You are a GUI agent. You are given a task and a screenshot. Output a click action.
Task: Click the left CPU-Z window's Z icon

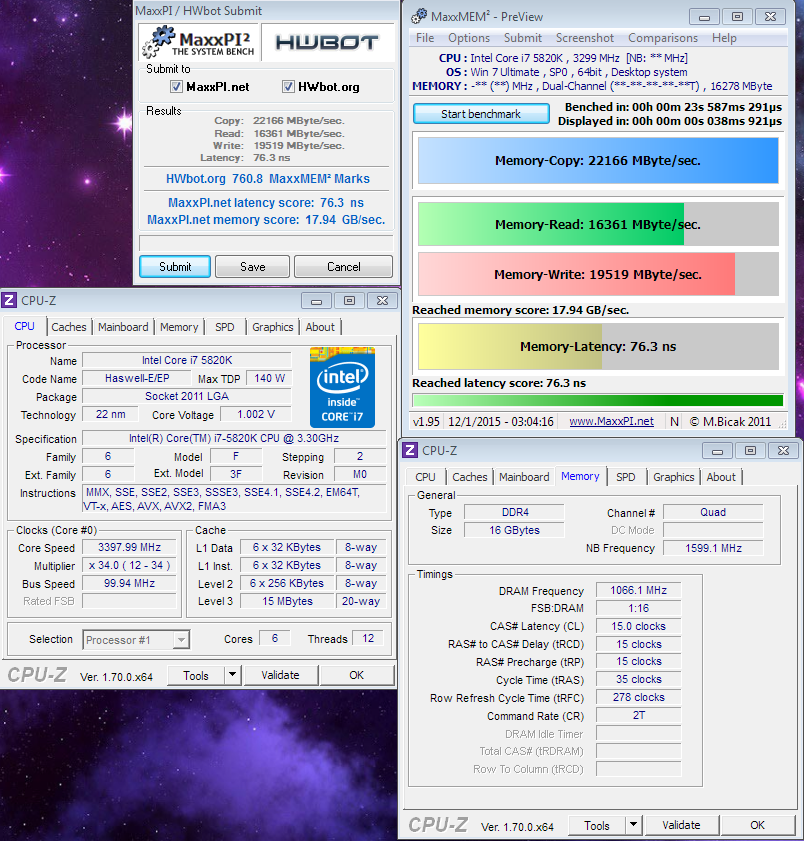(9, 300)
